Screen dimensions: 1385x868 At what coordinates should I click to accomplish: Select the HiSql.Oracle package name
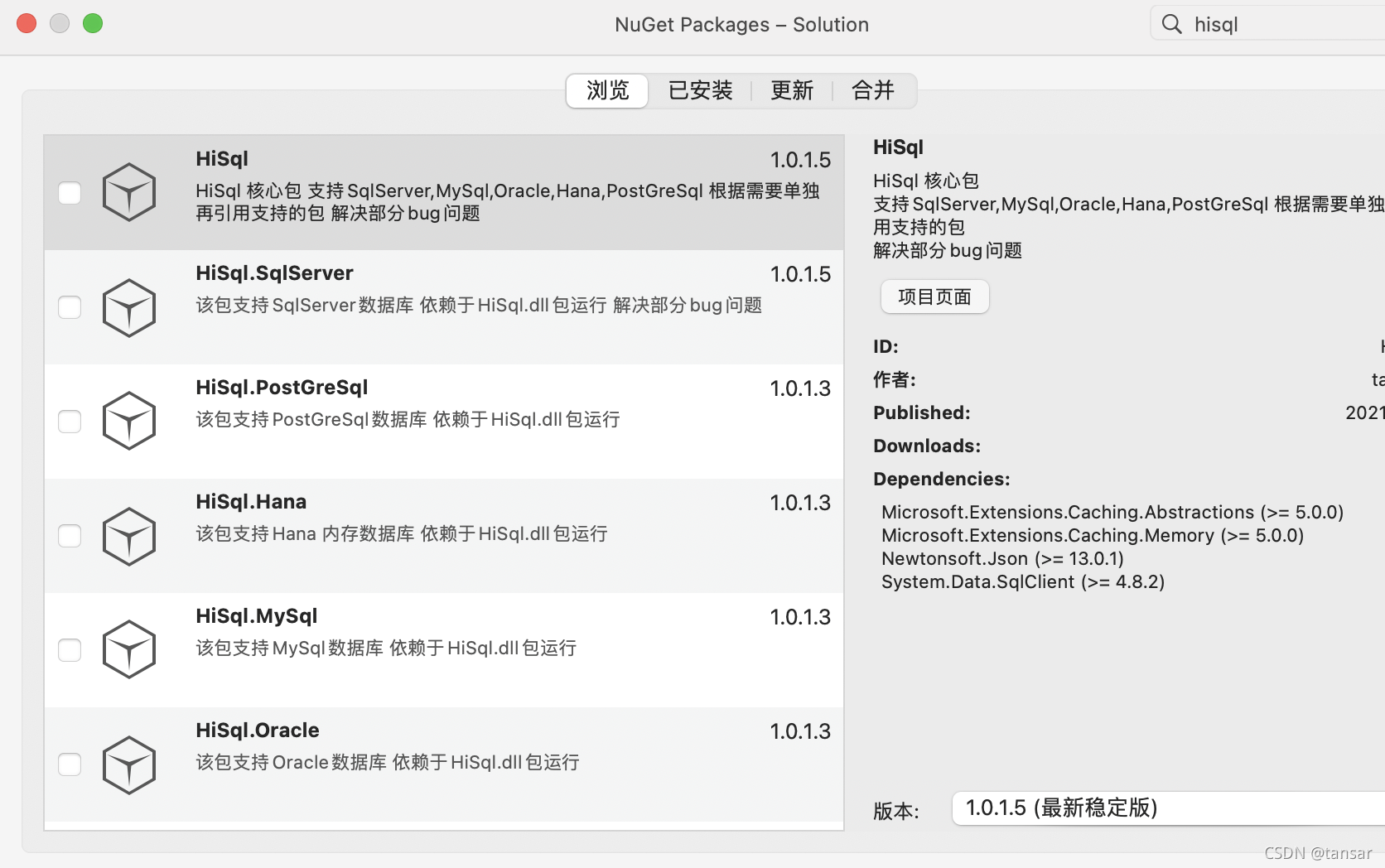(x=258, y=731)
